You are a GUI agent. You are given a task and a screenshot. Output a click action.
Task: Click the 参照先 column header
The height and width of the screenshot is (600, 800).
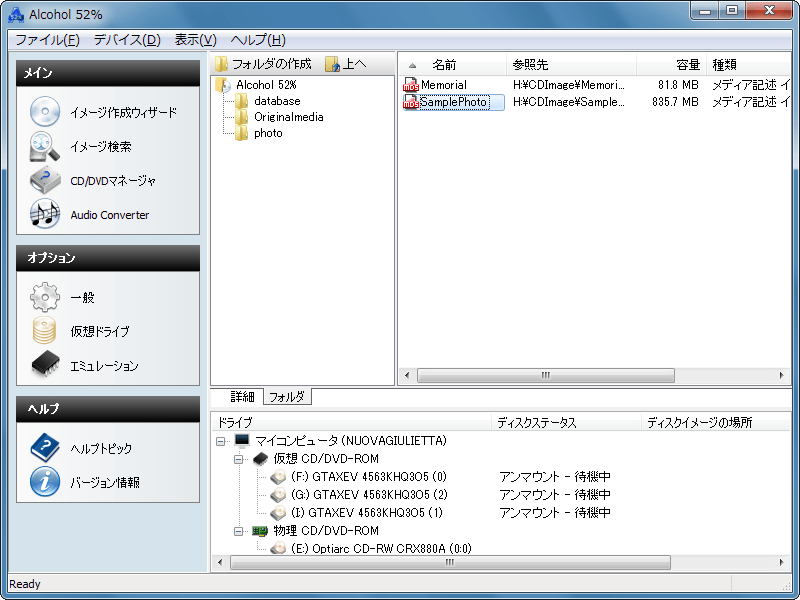[571, 65]
